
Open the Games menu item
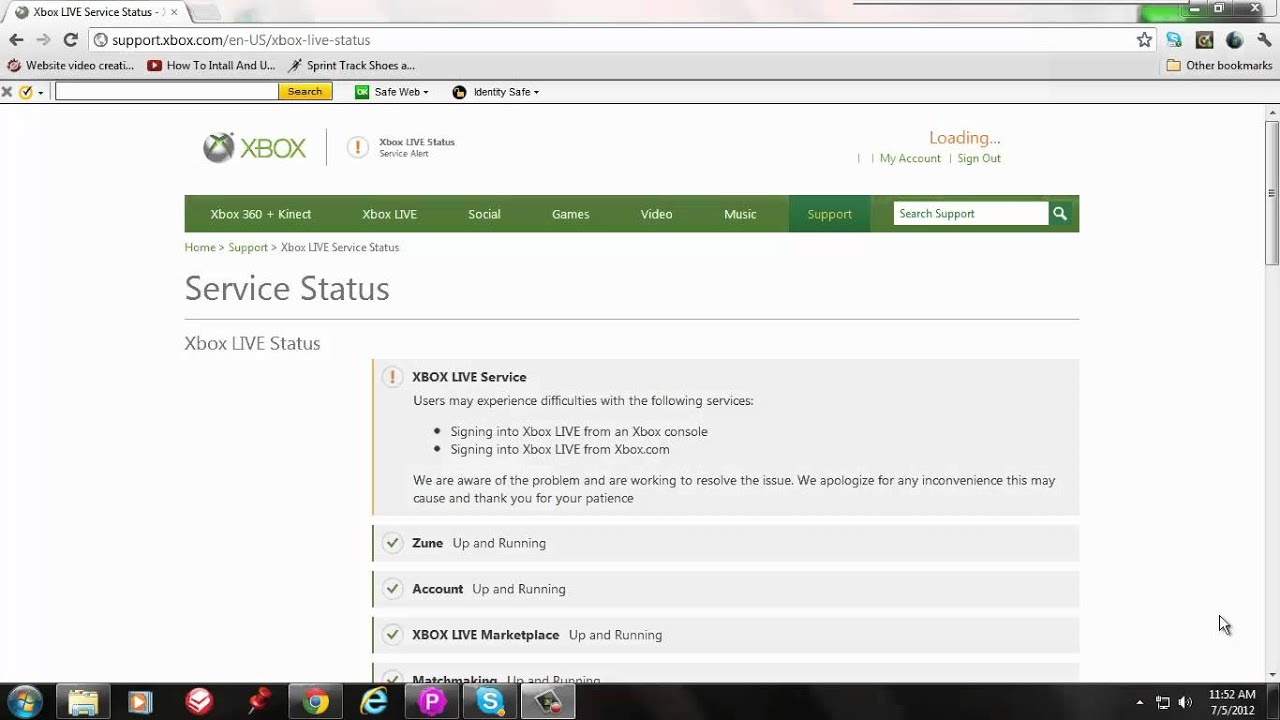pyautogui.click(x=571, y=214)
